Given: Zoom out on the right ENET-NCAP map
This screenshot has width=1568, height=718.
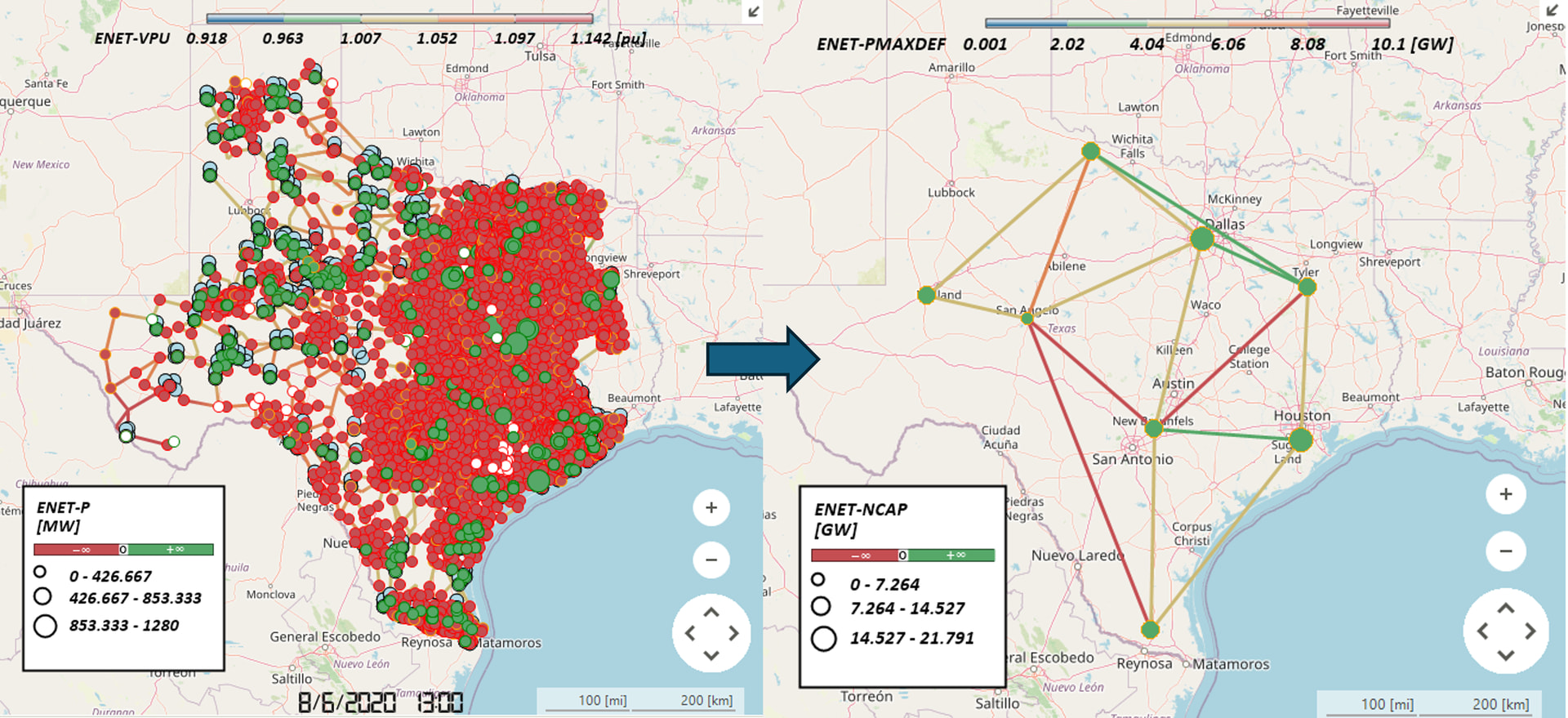Looking at the screenshot, I should pos(1505,551).
